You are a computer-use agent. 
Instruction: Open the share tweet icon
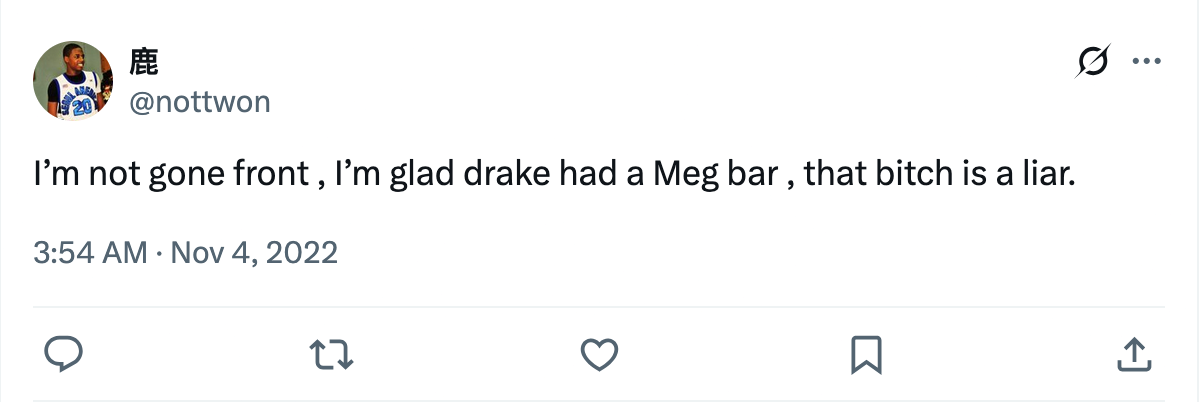point(1131,353)
